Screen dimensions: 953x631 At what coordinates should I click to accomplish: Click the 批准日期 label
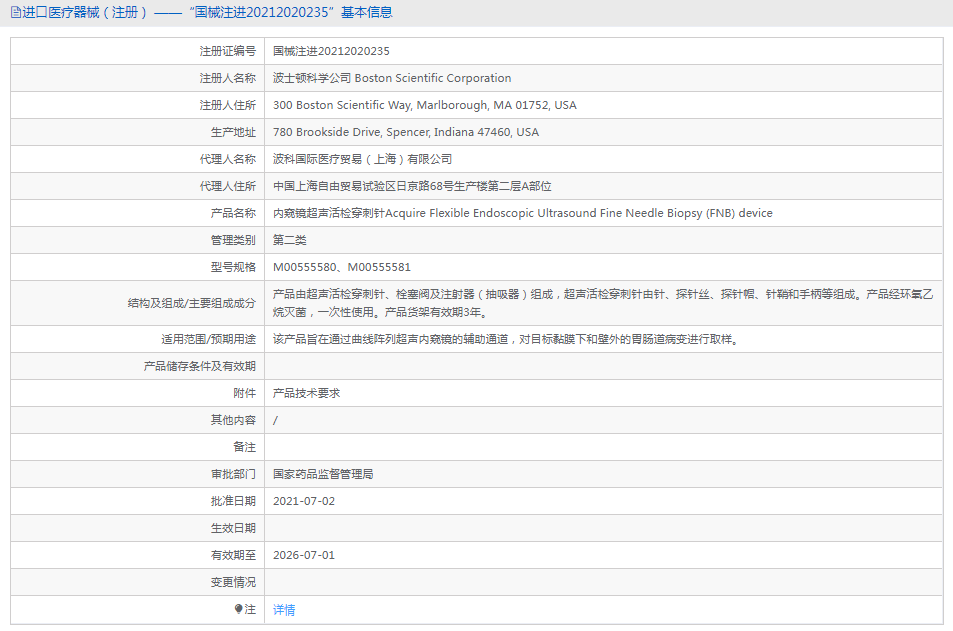point(233,501)
